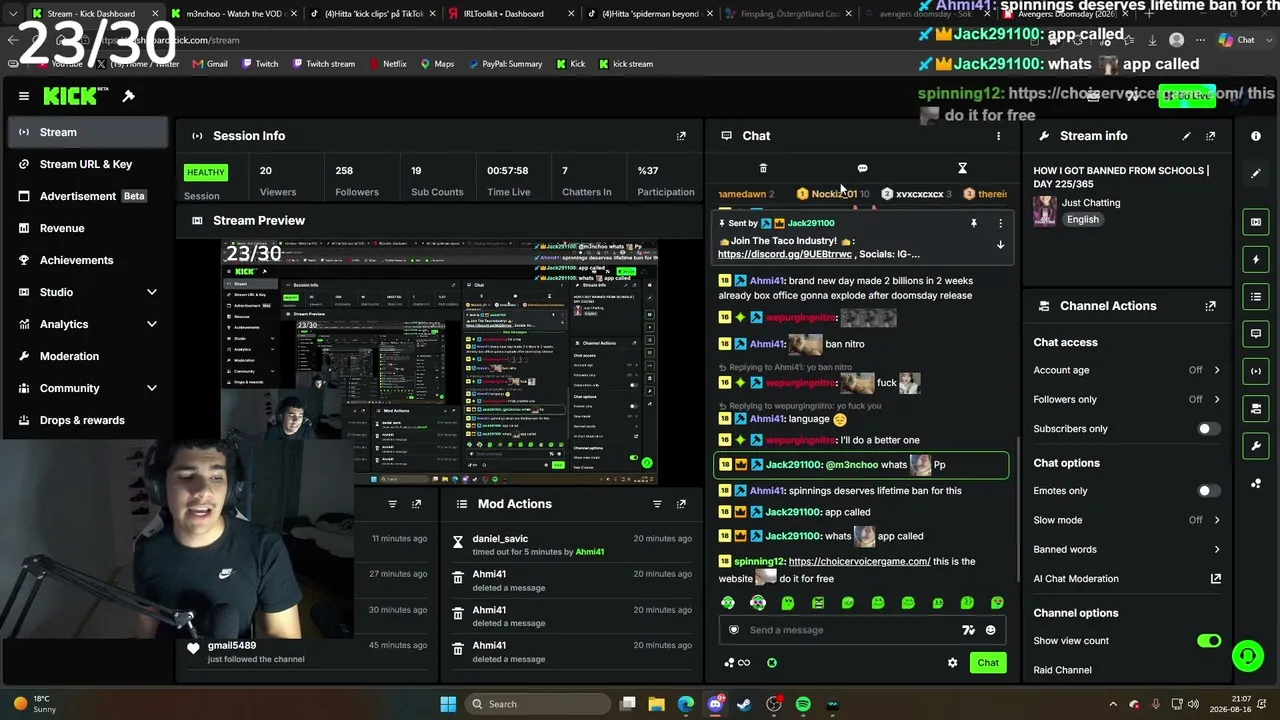
Task: Expand the Studio section in the sidebar
Action: click(152, 292)
